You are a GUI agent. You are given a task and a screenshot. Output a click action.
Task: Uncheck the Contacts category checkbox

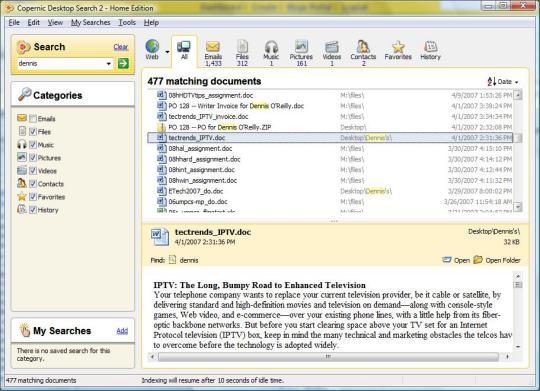click(x=33, y=184)
